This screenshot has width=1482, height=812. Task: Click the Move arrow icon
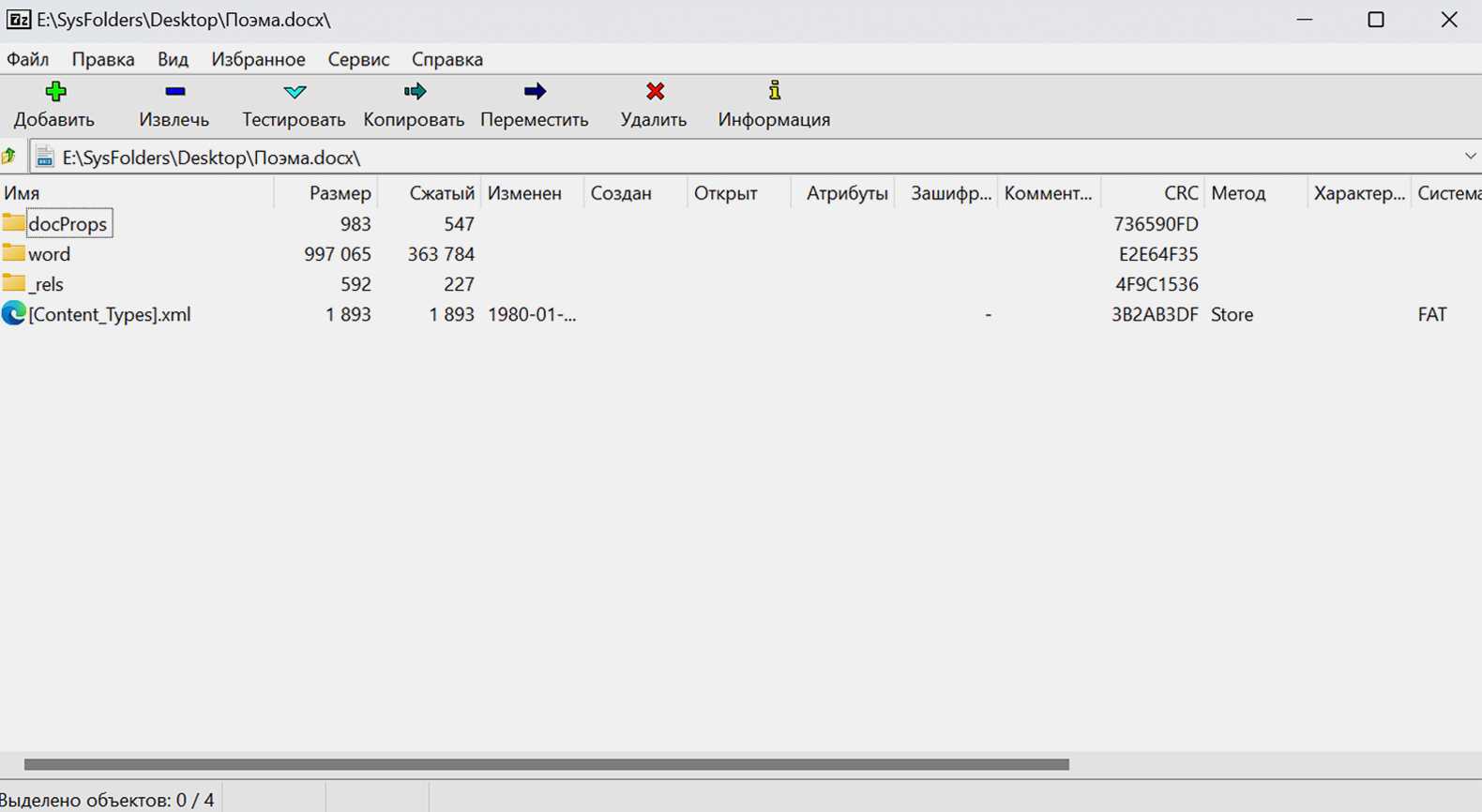[x=535, y=91]
